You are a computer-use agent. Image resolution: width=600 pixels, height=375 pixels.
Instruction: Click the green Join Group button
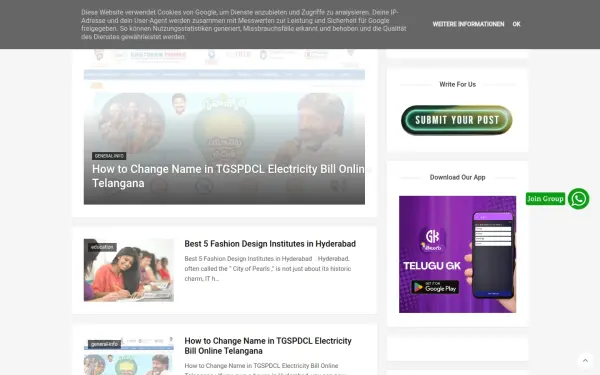click(x=545, y=199)
